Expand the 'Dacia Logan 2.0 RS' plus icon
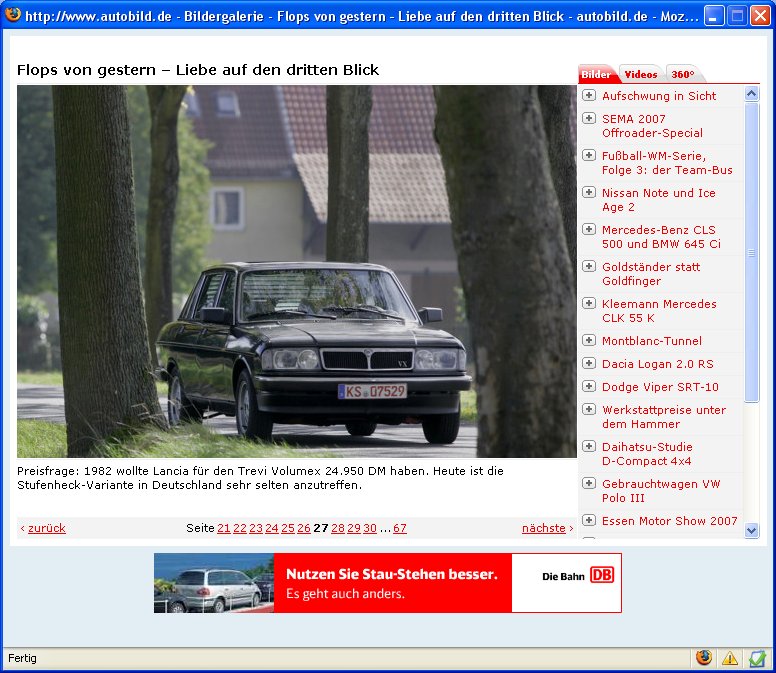This screenshot has height=673, width=776. [x=588, y=363]
